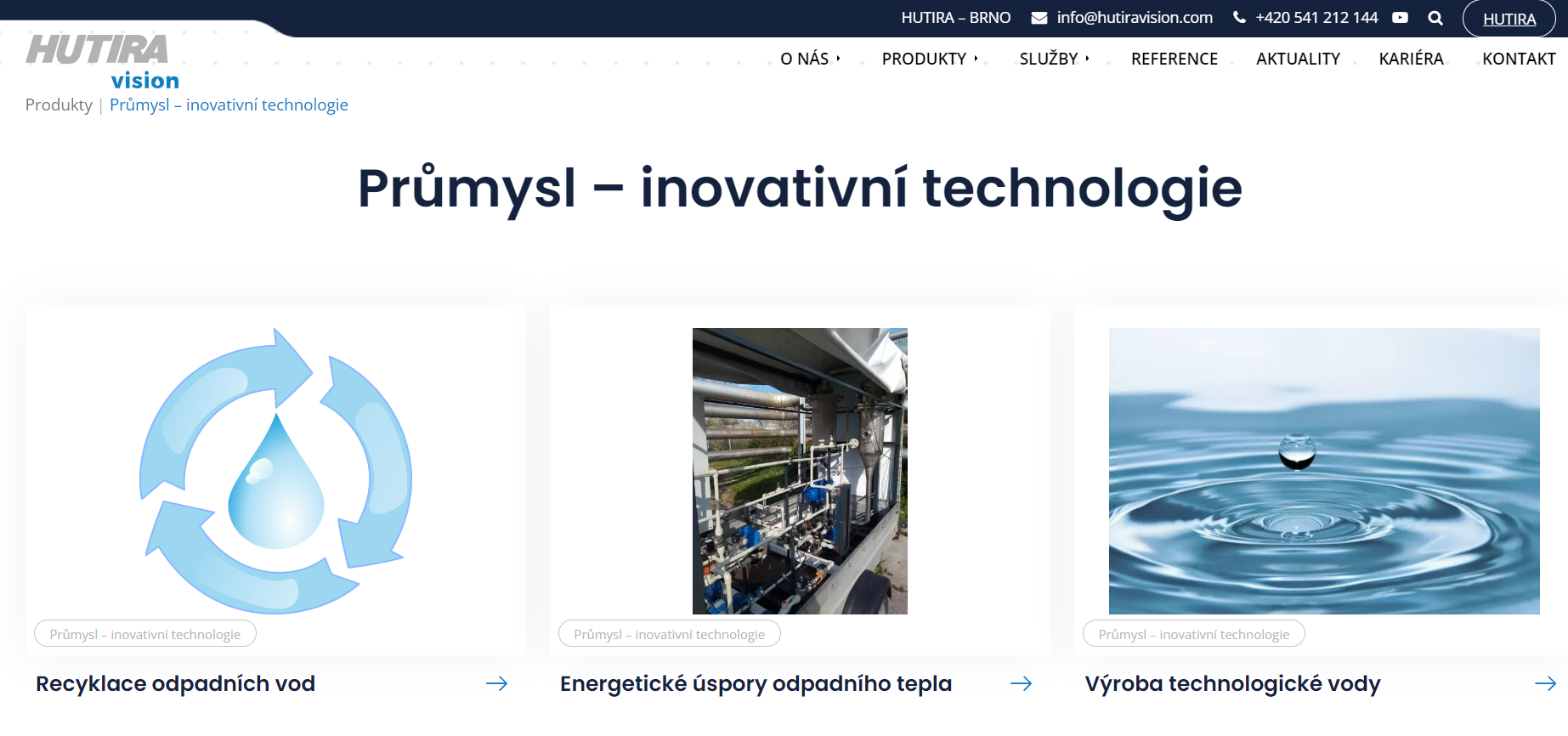Image resolution: width=1568 pixels, height=736 pixels.
Task: Open the search magnifier icon
Action: (1435, 17)
